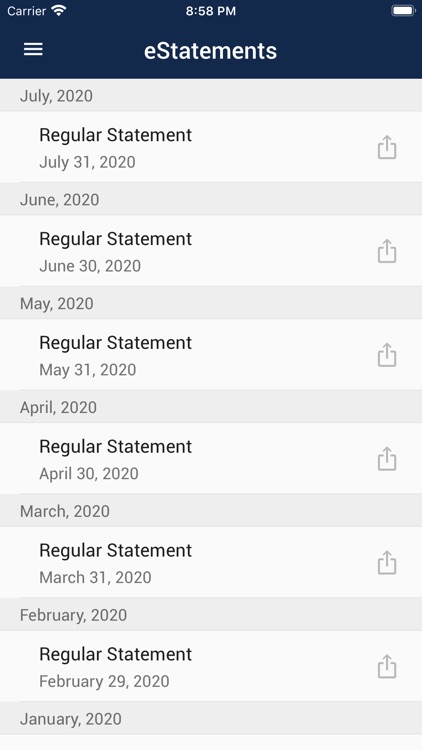
Task: Tap the battery indicator in status bar
Action: point(403,11)
